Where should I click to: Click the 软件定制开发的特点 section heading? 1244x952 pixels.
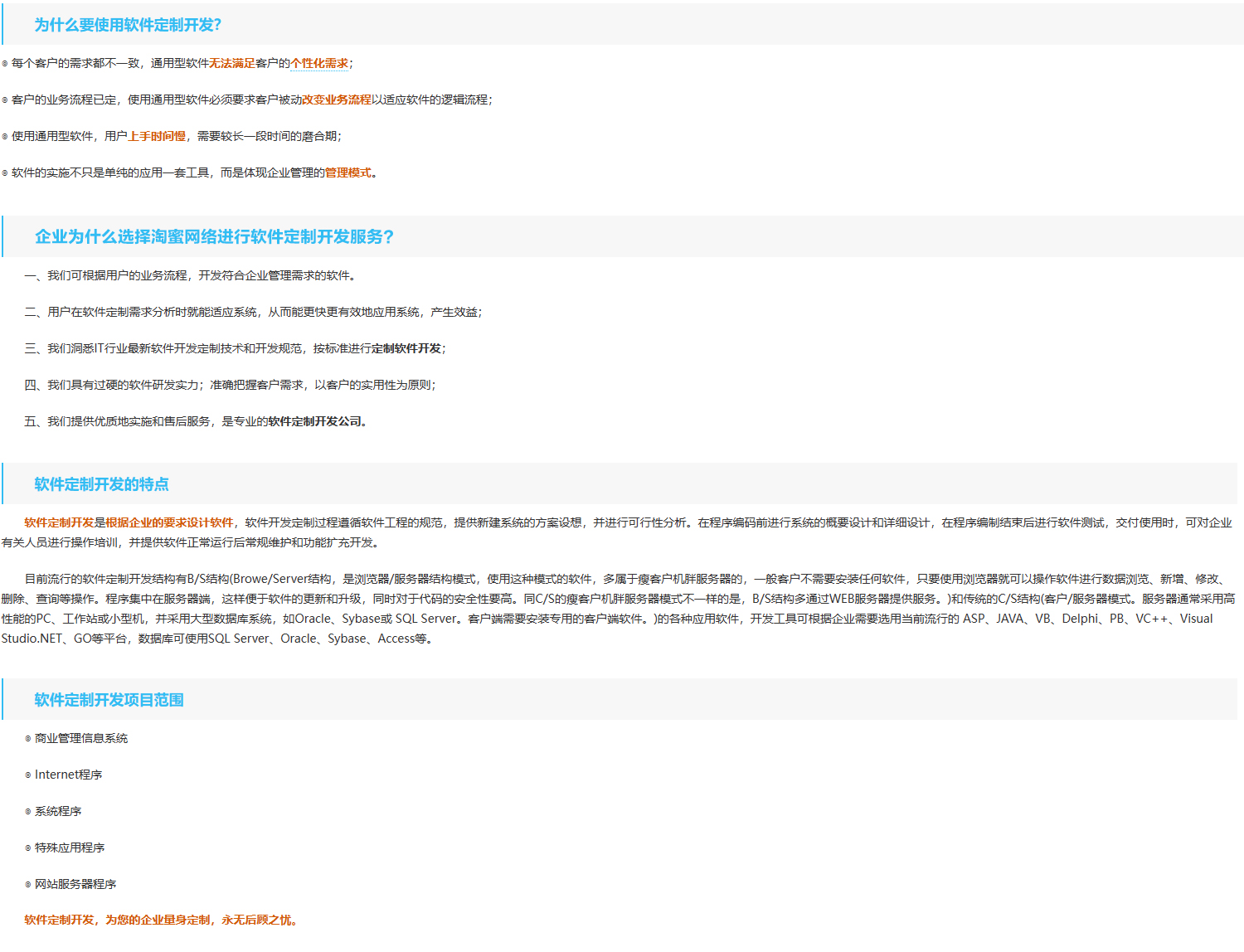pyautogui.click(x=101, y=484)
